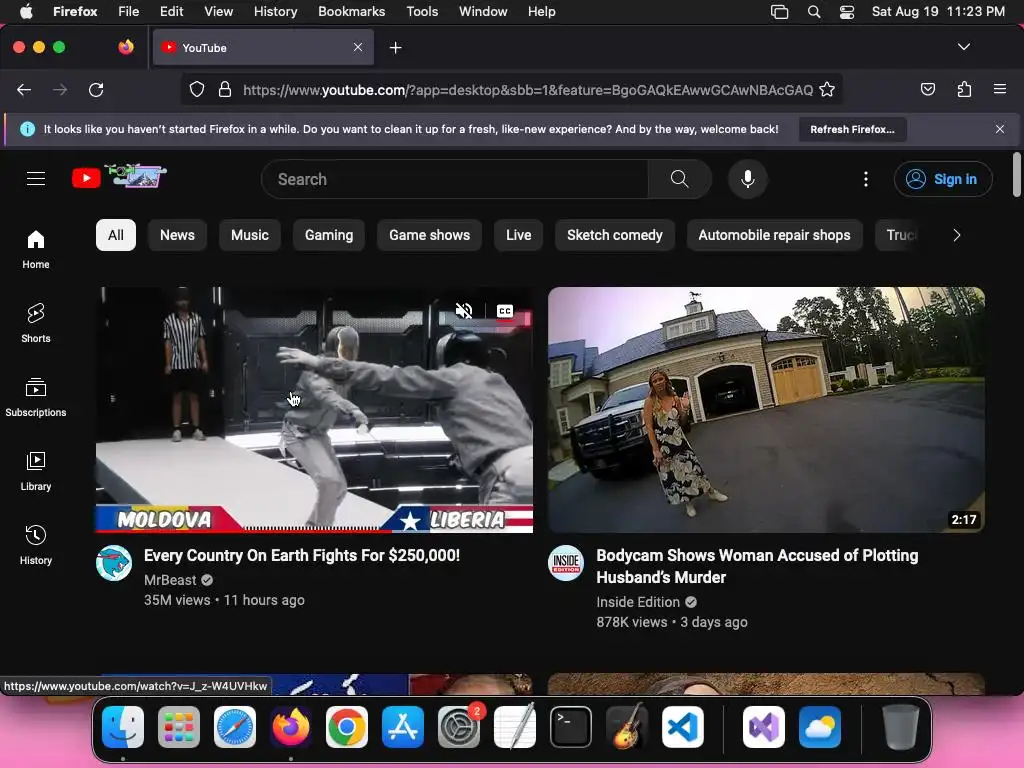This screenshot has width=1024, height=768.
Task: Expand the list all tabs dropdown
Action: click(963, 47)
